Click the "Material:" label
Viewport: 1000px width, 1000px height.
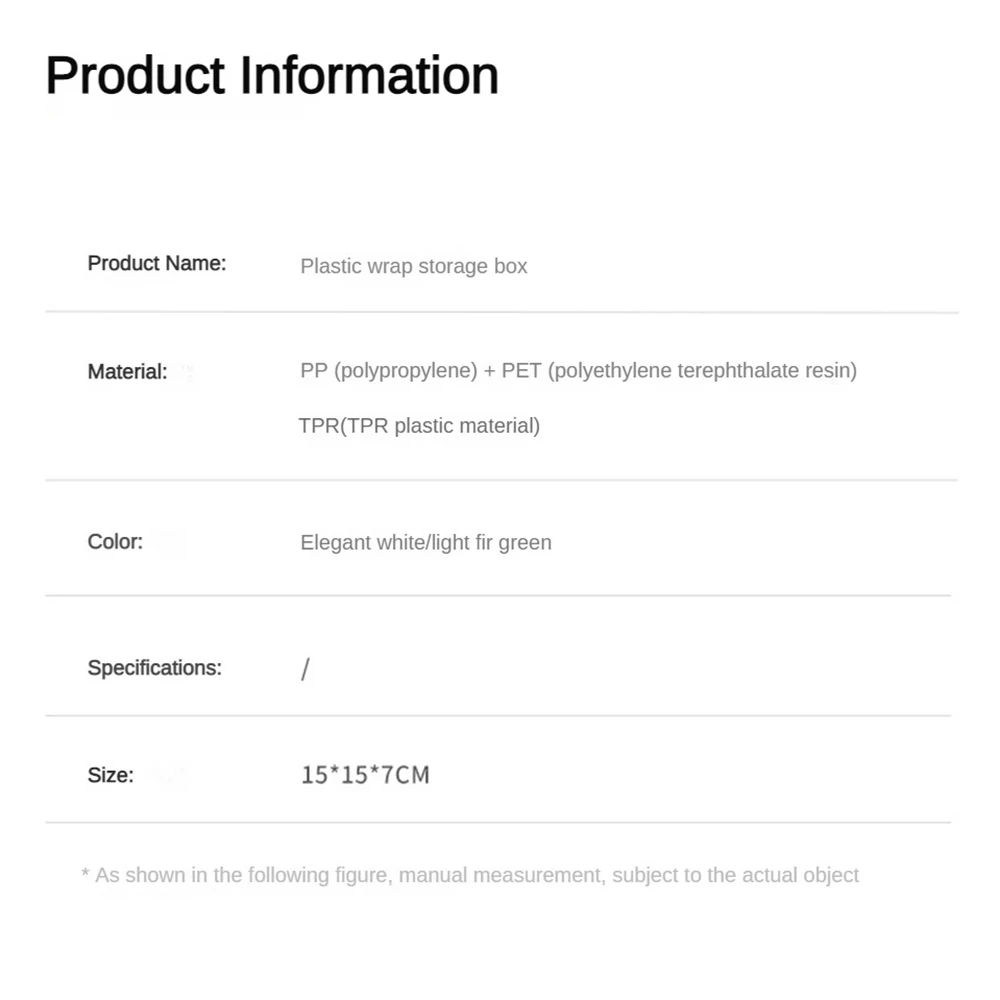coord(127,372)
